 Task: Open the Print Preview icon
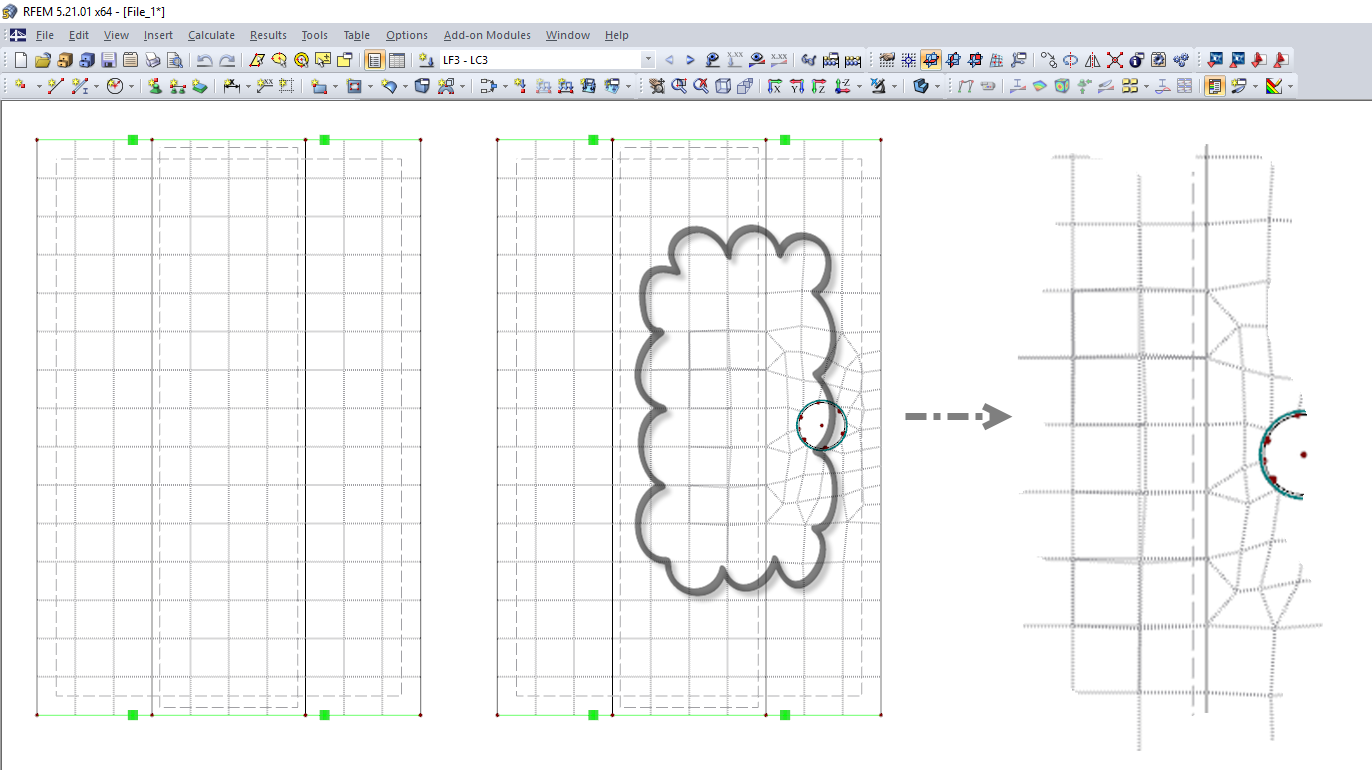click(x=174, y=59)
